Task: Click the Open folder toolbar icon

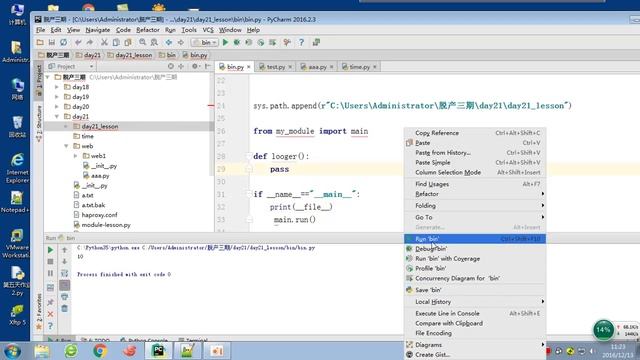Action: click(40, 42)
